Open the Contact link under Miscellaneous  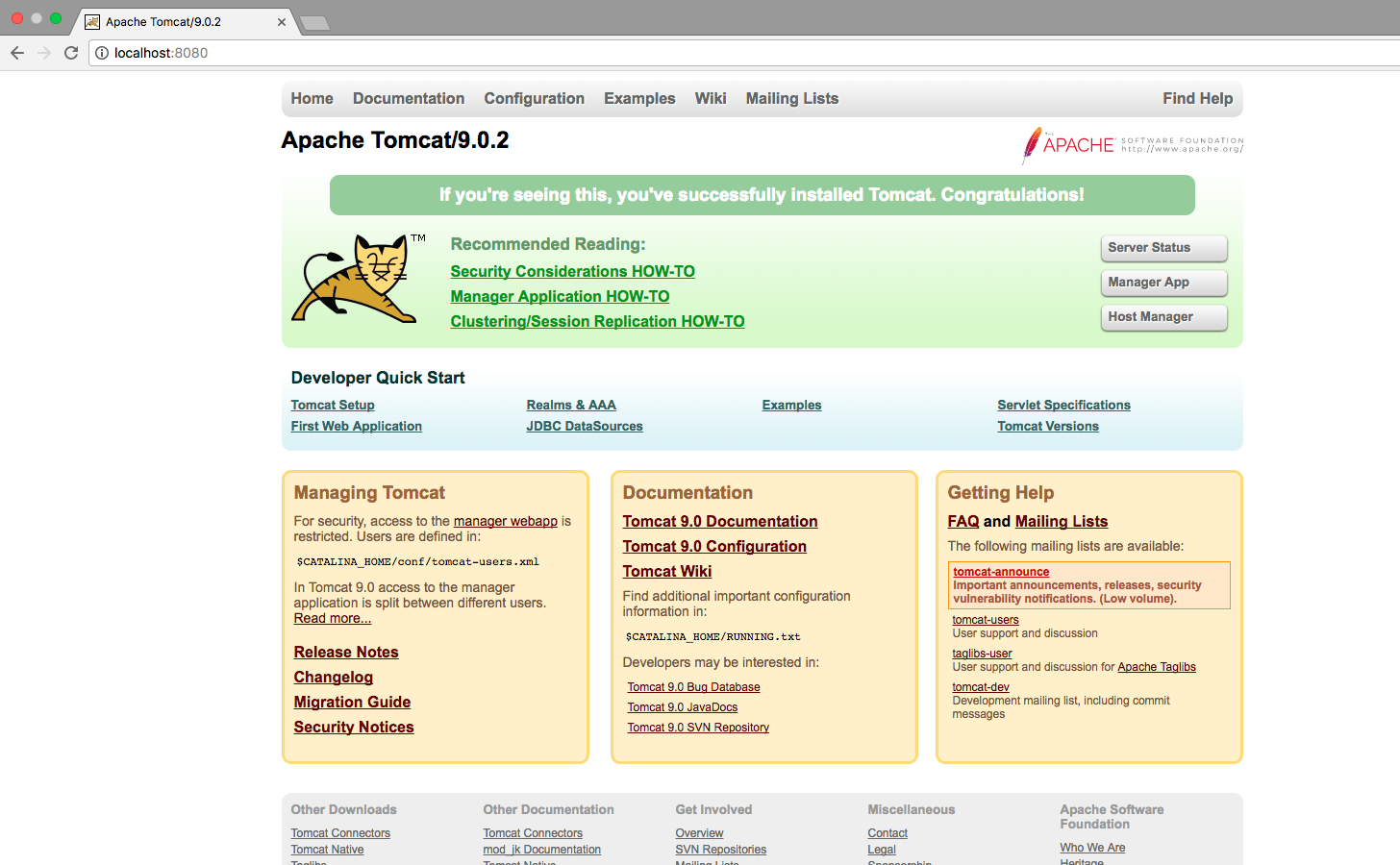[x=887, y=833]
